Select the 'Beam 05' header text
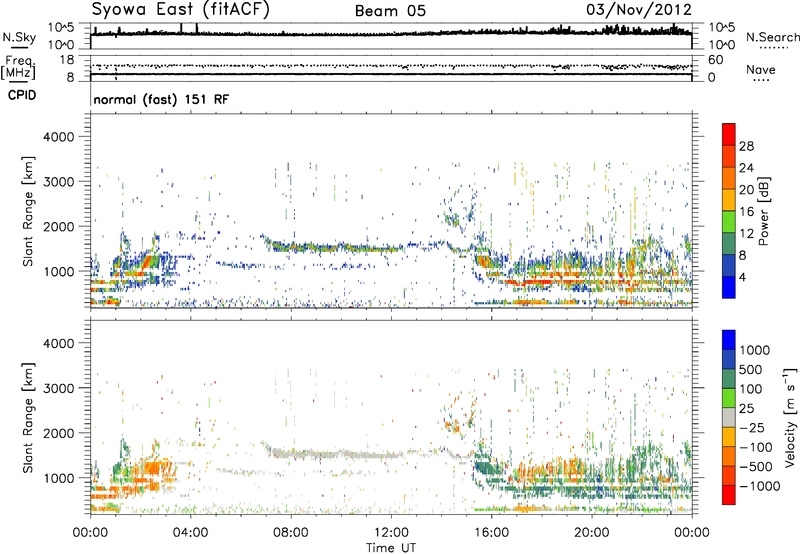Screen dimensions: 800x554 pyautogui.click(x=390, y=11)
